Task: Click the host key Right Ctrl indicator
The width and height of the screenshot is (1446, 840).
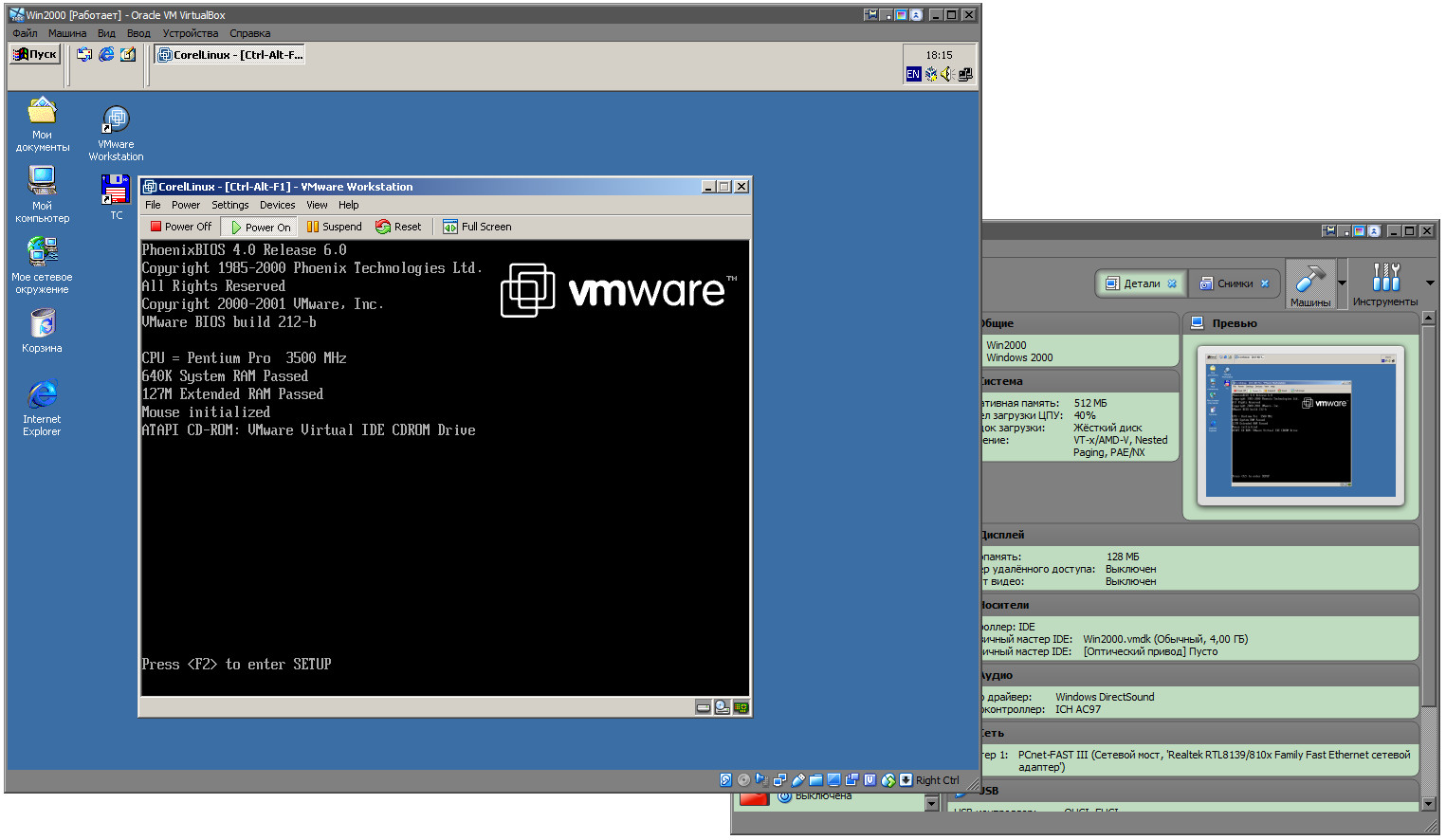Action: click(x=937, y=780)
